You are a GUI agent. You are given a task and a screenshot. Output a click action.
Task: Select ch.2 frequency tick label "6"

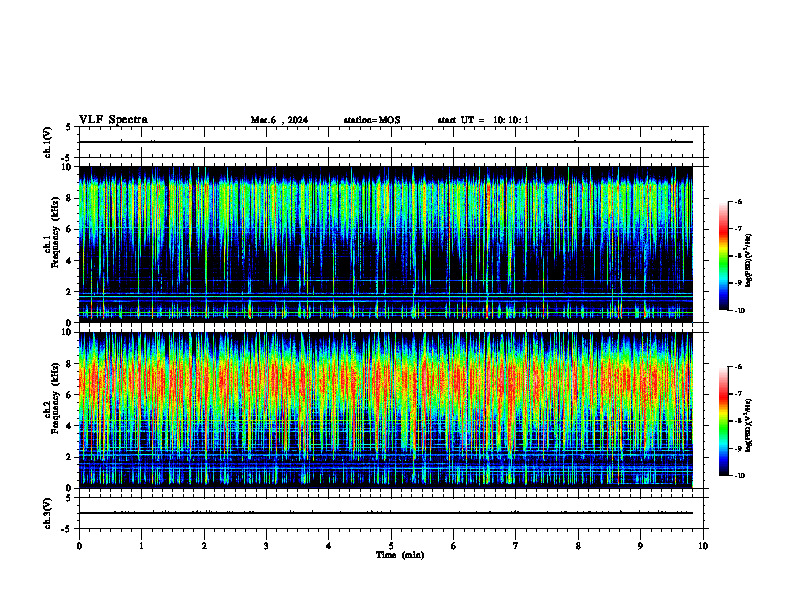69,395
